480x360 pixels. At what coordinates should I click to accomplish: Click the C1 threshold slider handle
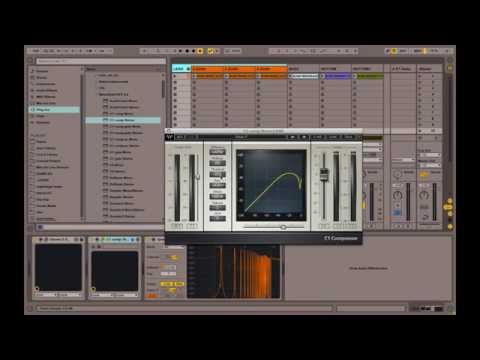(x=197, y=176)
